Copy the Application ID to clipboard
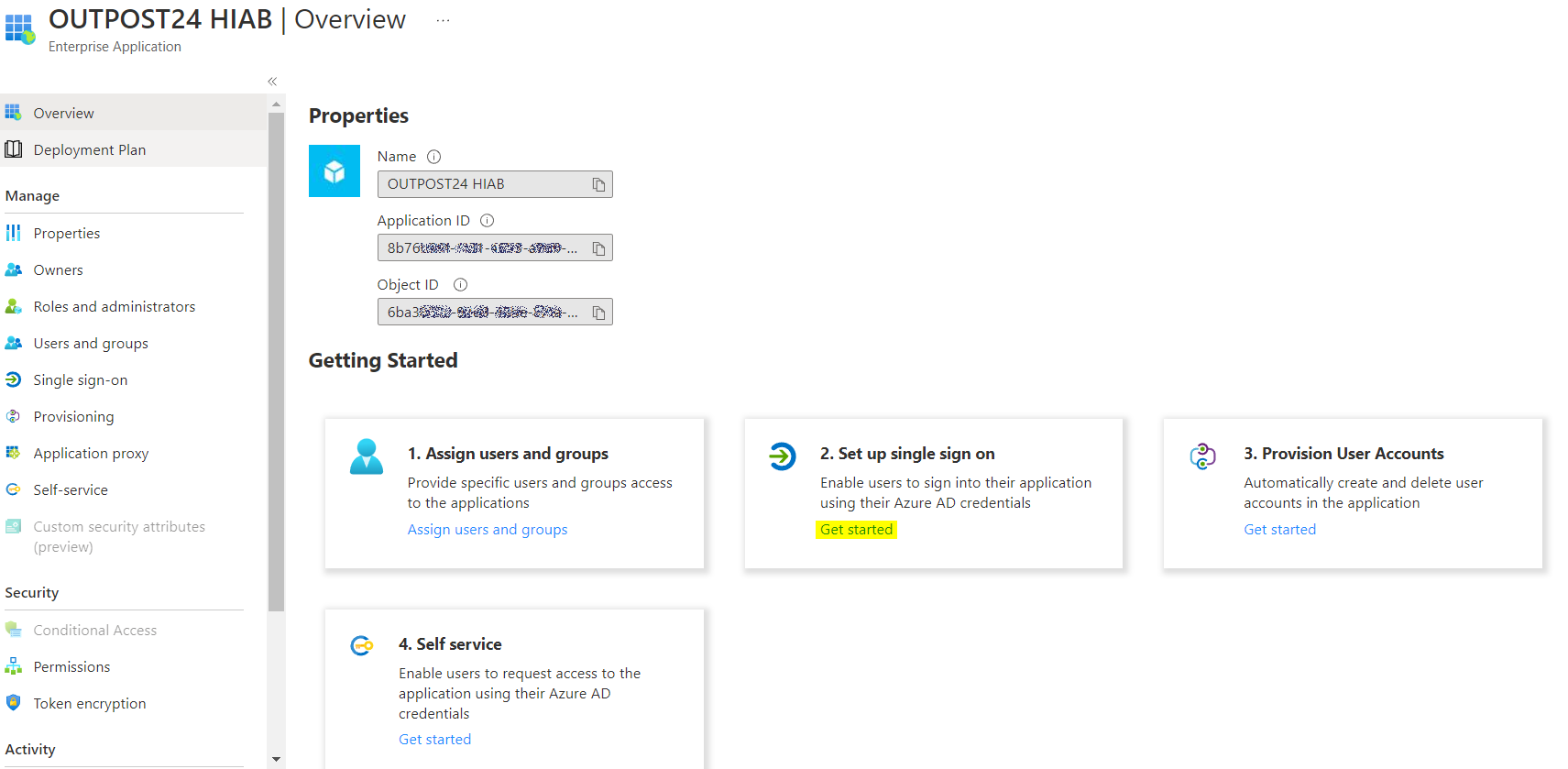Viewport: 1568px width, 769px height. pos(598,249)
